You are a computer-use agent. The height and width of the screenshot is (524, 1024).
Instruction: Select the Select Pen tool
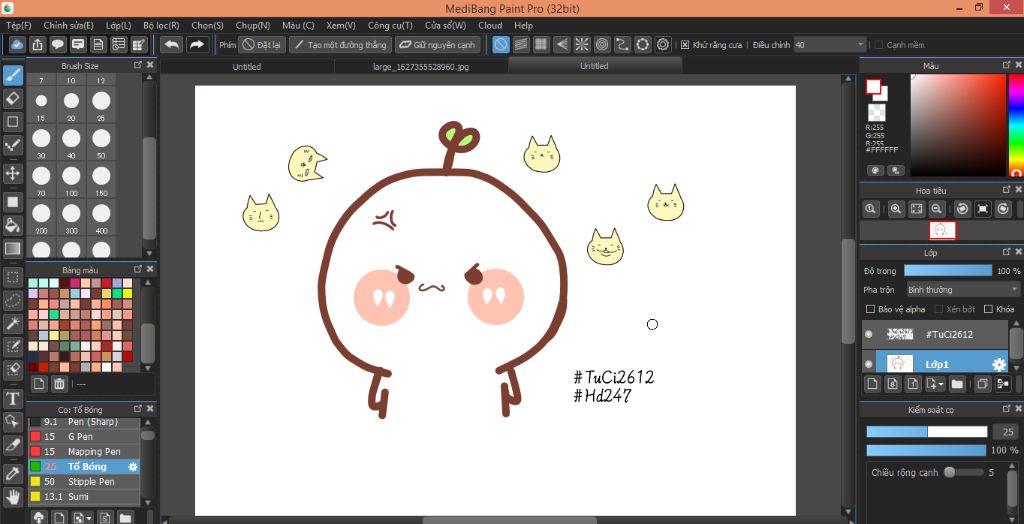[13, 347]
